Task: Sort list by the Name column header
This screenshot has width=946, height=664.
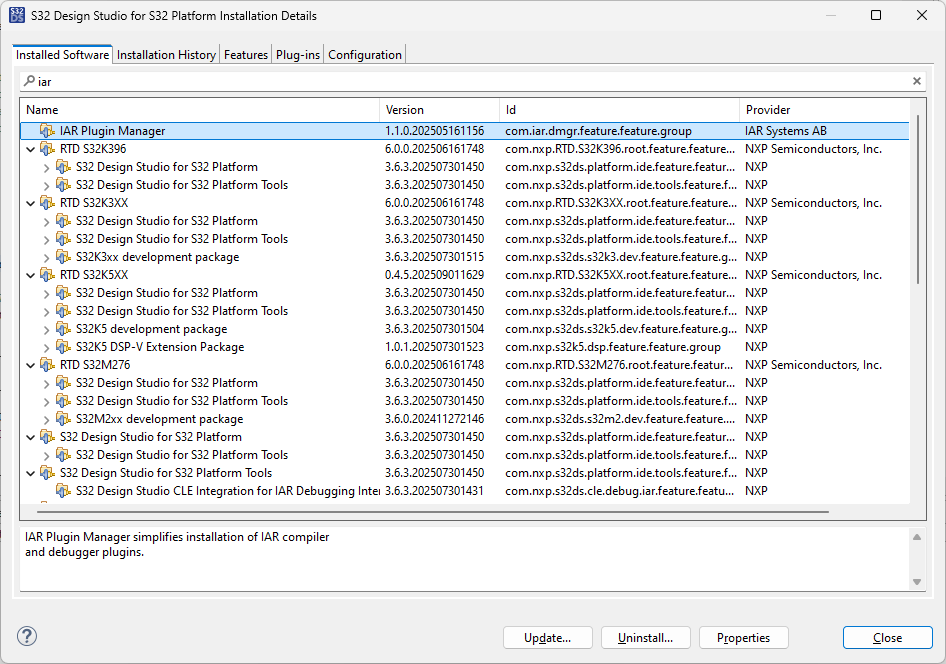Action: pyautogui.click(x=200, y=110)
